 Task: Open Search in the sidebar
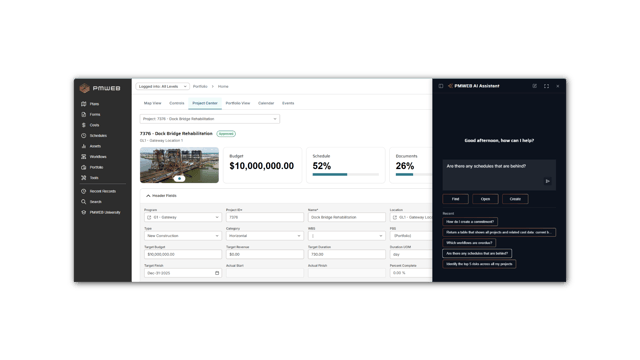[91, 202]
